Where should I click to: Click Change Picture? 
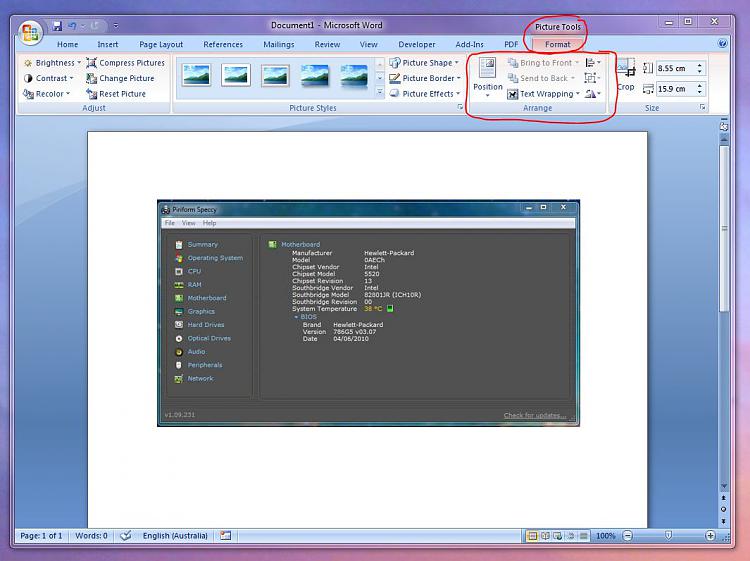[120, 78]
